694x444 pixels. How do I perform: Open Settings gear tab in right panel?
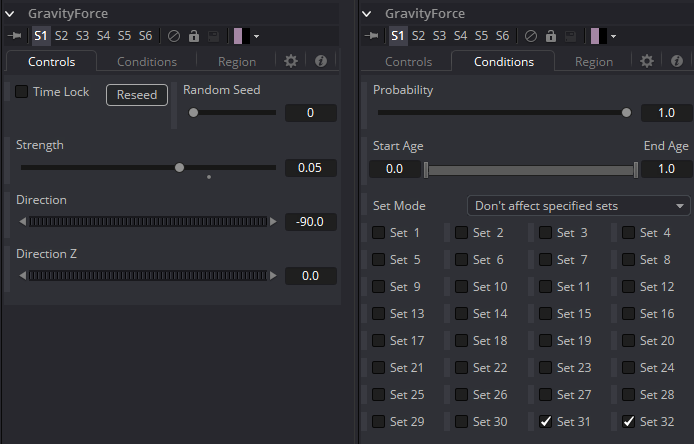(x=647, y=61)
